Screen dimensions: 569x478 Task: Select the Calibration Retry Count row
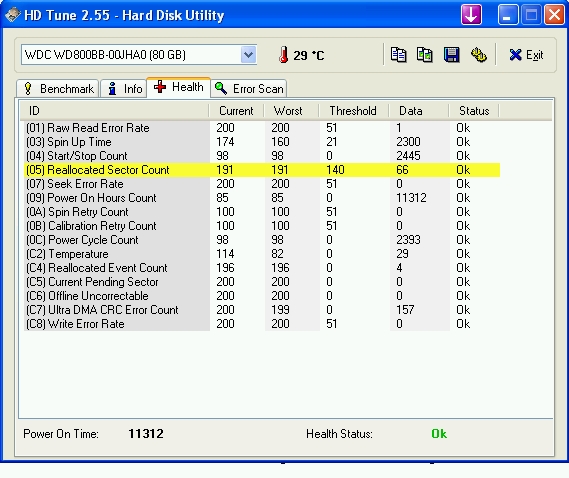coord(262,226)
